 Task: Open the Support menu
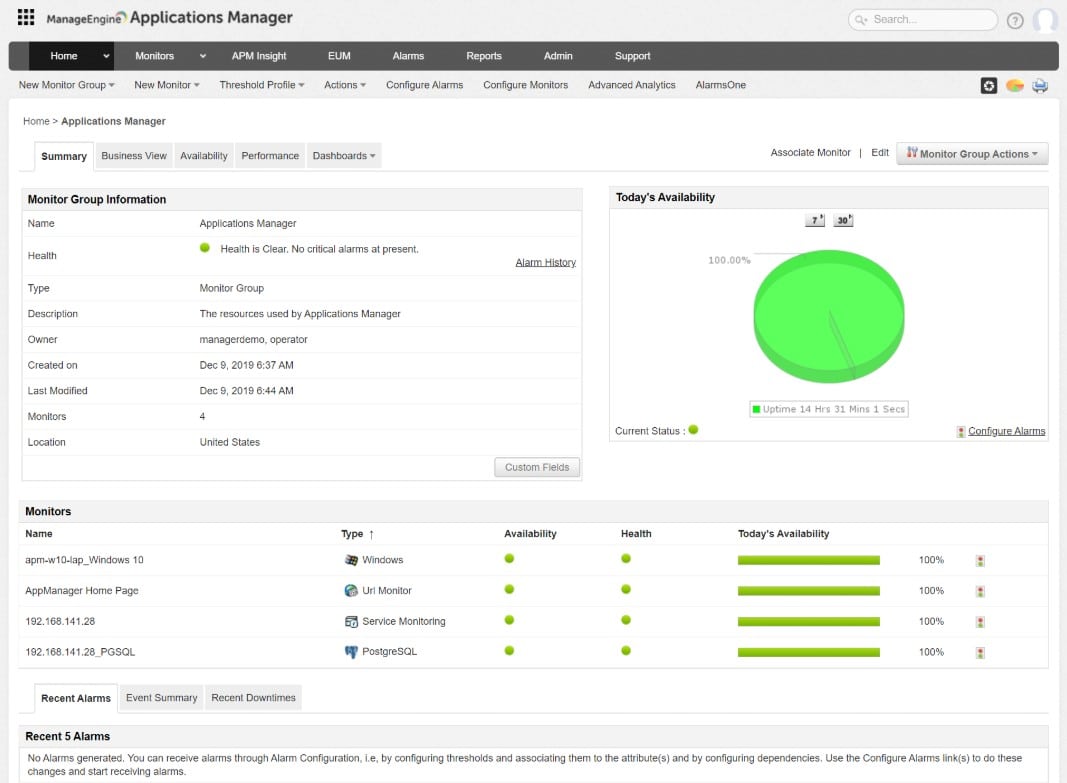tap(632, 56)
